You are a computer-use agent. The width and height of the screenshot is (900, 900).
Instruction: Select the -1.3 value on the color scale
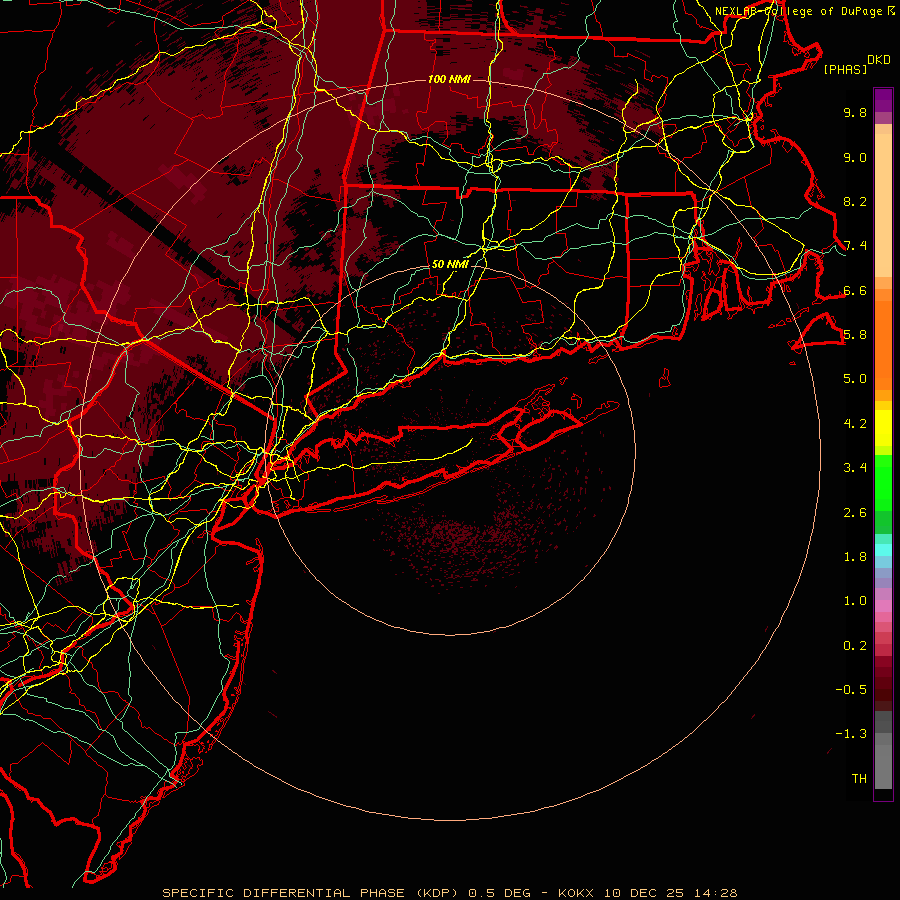851,734
